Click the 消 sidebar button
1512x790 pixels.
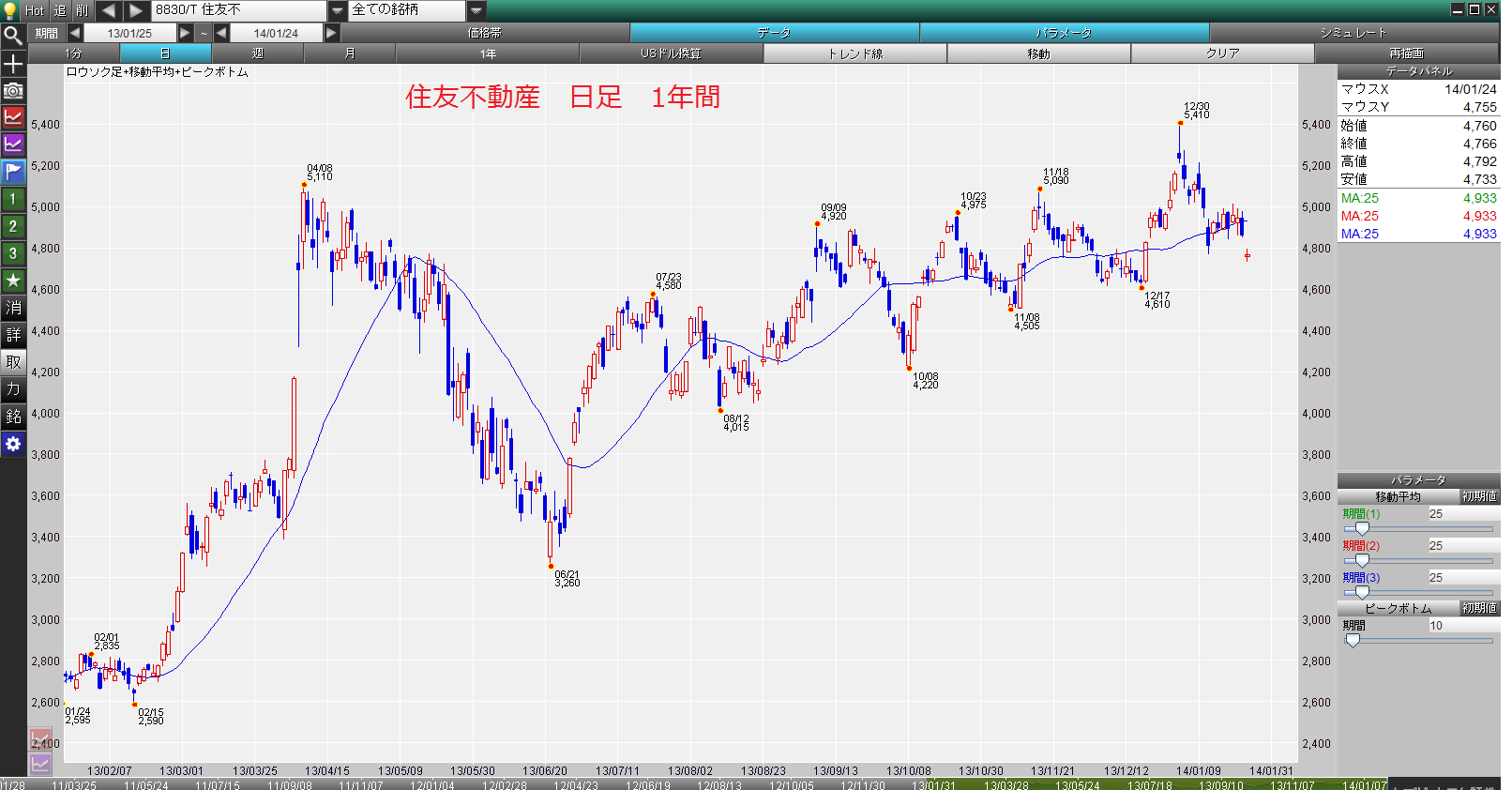pyautogui.click(x=13, y=308)
